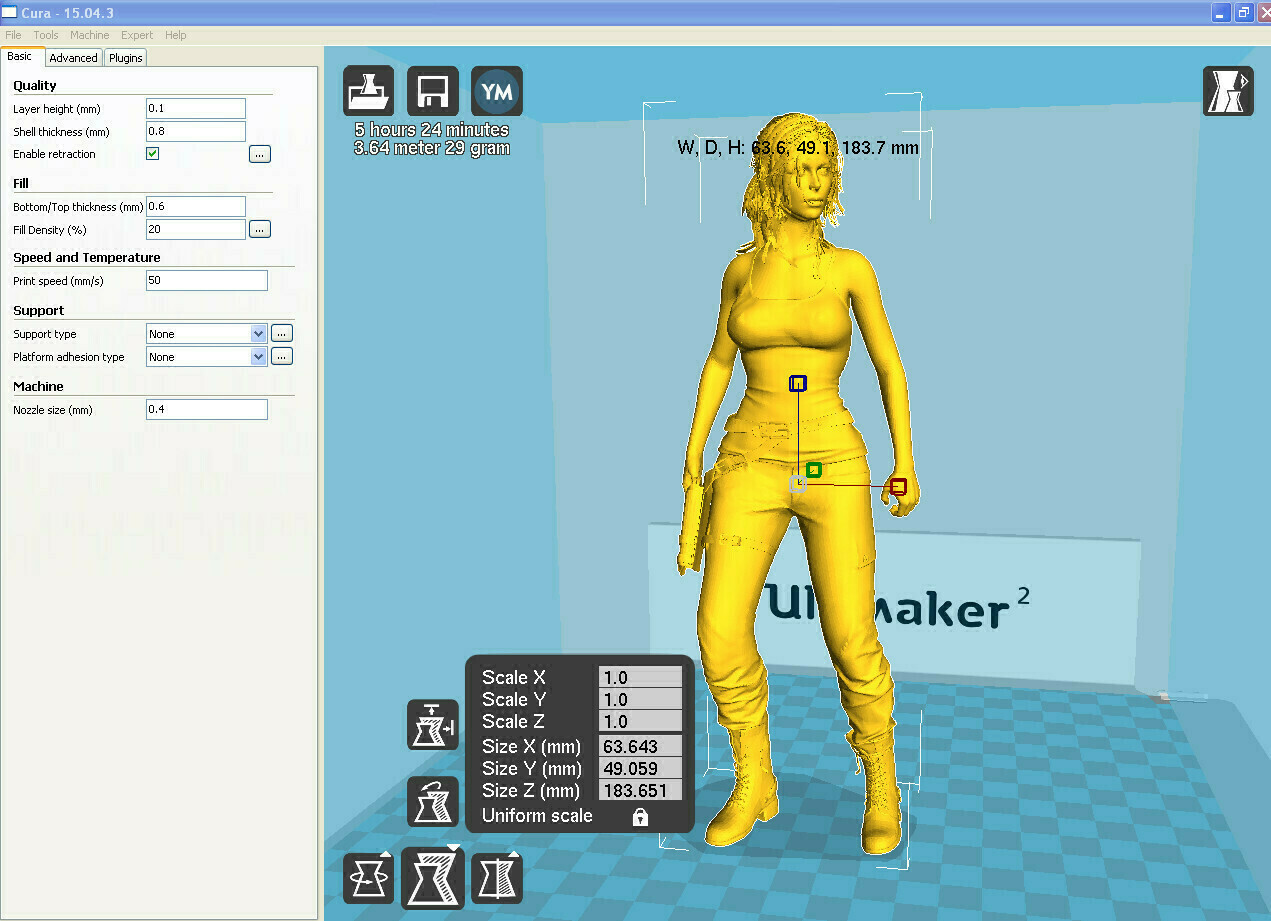Click the Scale Z value field

coord(640,721)
